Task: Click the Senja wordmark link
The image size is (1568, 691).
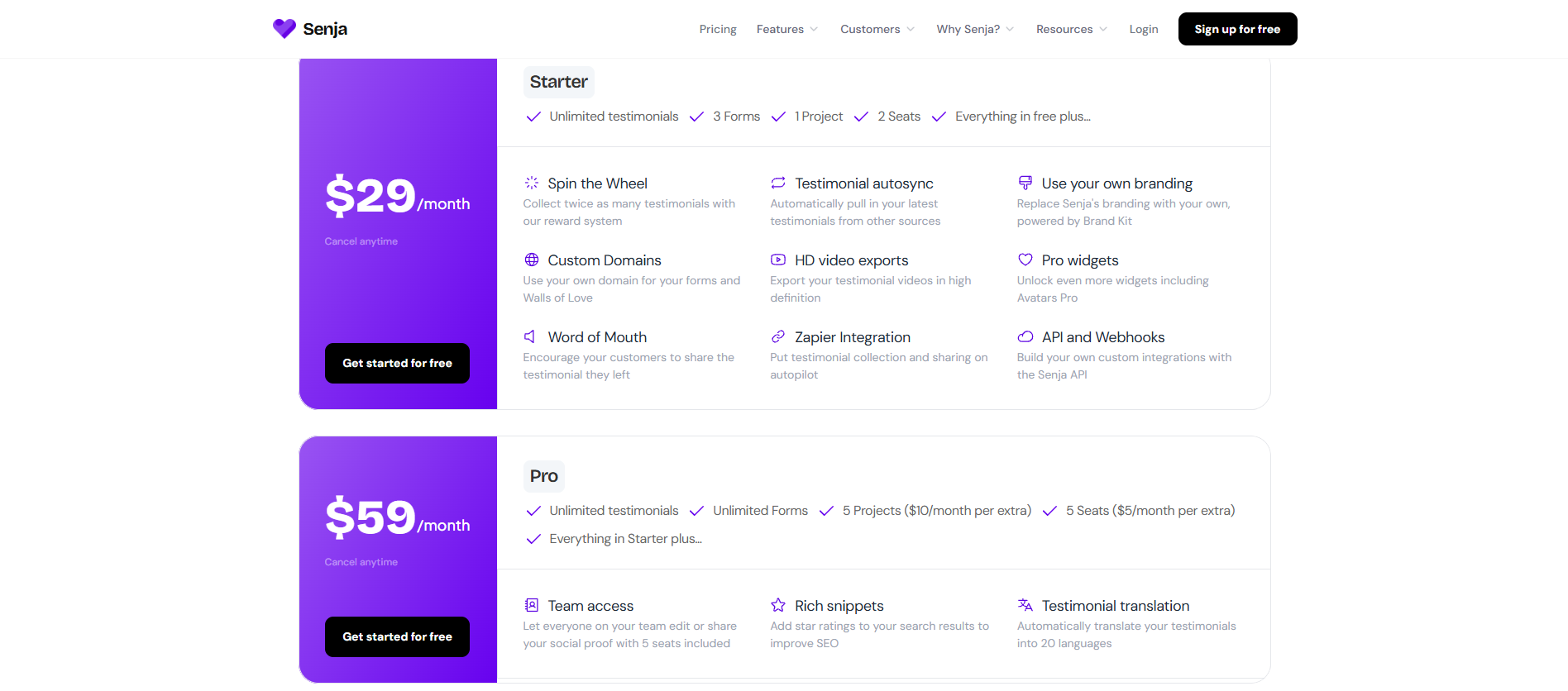Action: pyautogui.click(x=325, y=29)
